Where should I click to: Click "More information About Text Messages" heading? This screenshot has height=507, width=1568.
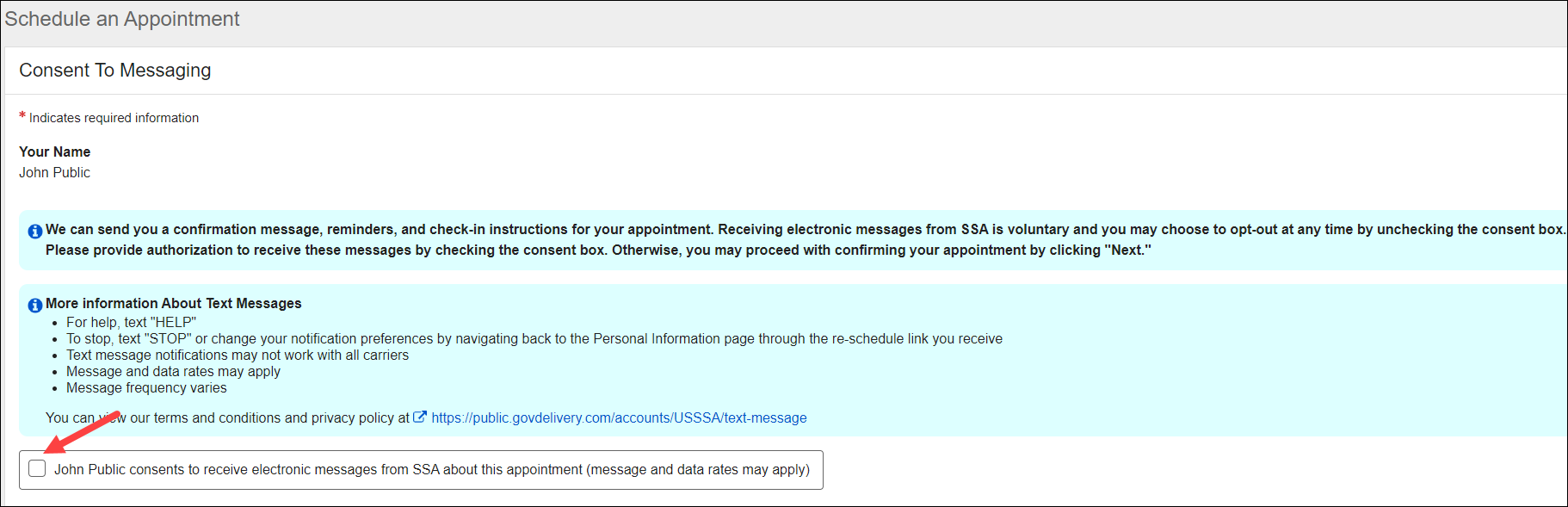(174, 303)
